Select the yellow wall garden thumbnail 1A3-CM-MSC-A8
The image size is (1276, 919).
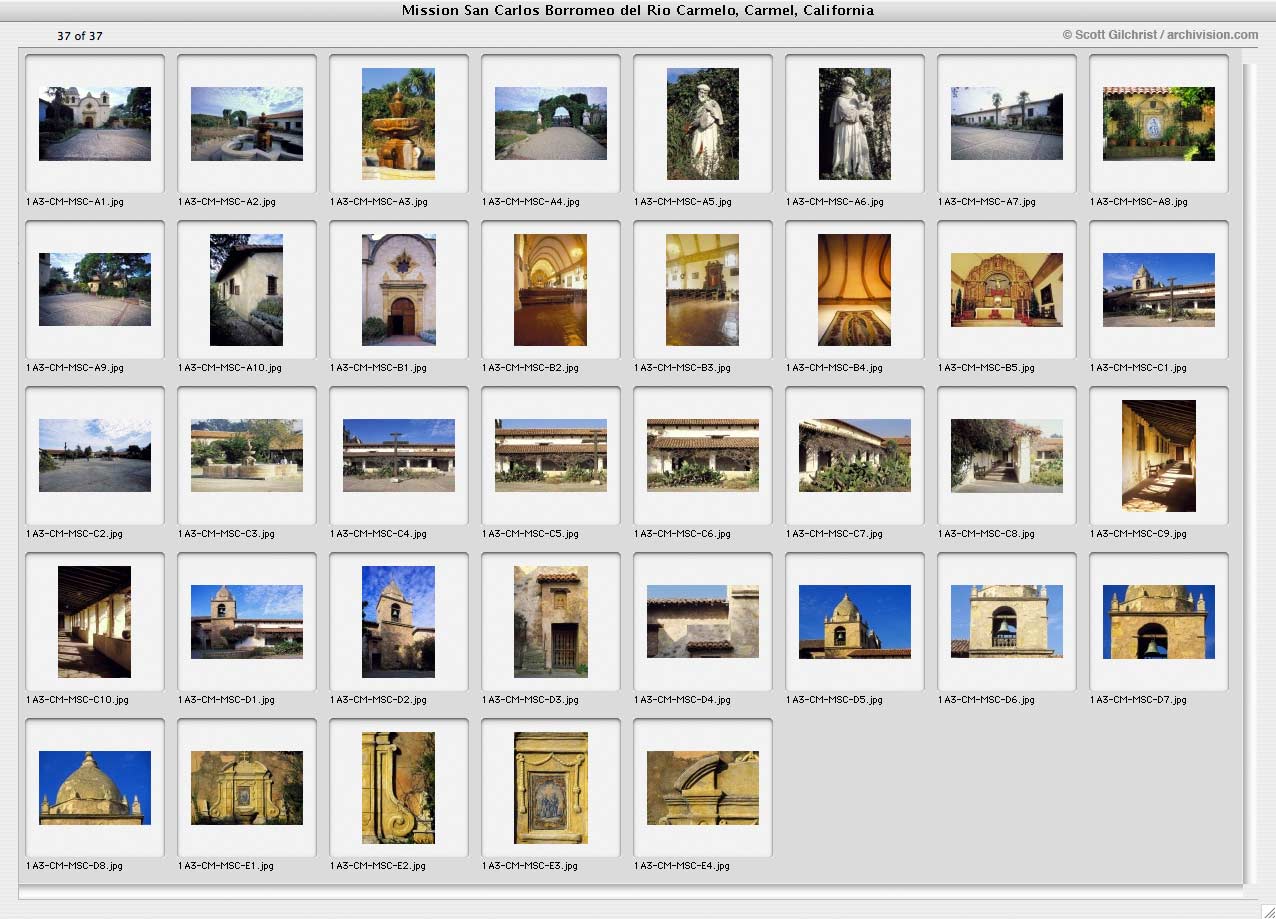click(x=1159, y=124)
